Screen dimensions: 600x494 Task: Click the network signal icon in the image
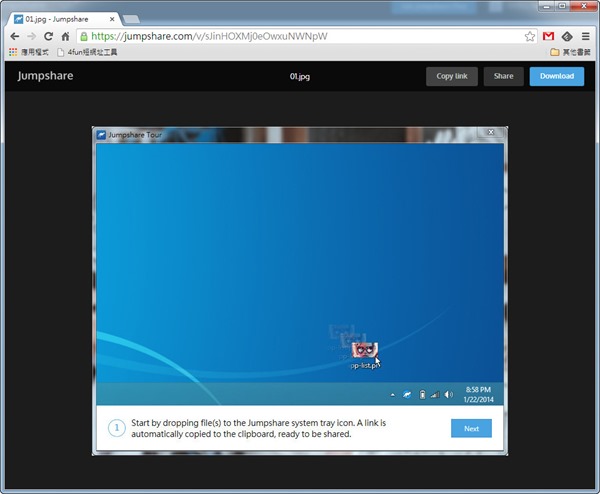pos(435,395)
